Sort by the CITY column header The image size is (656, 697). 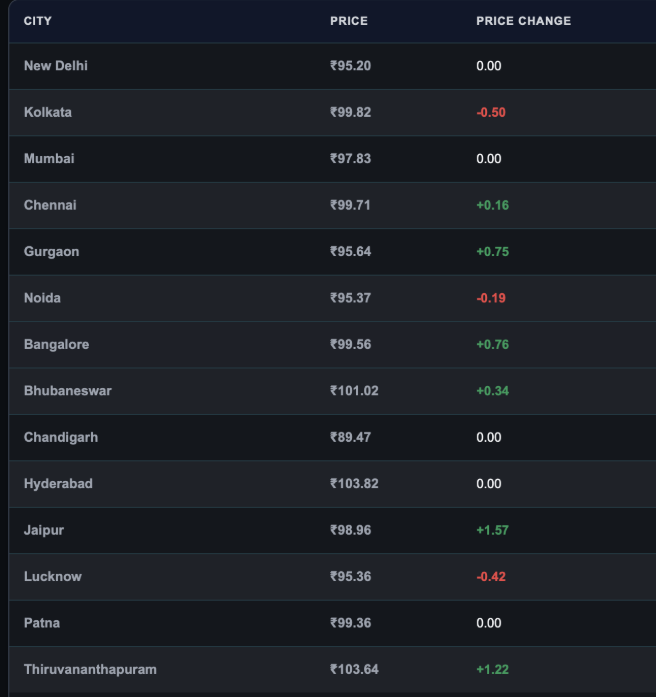(38, 21)
